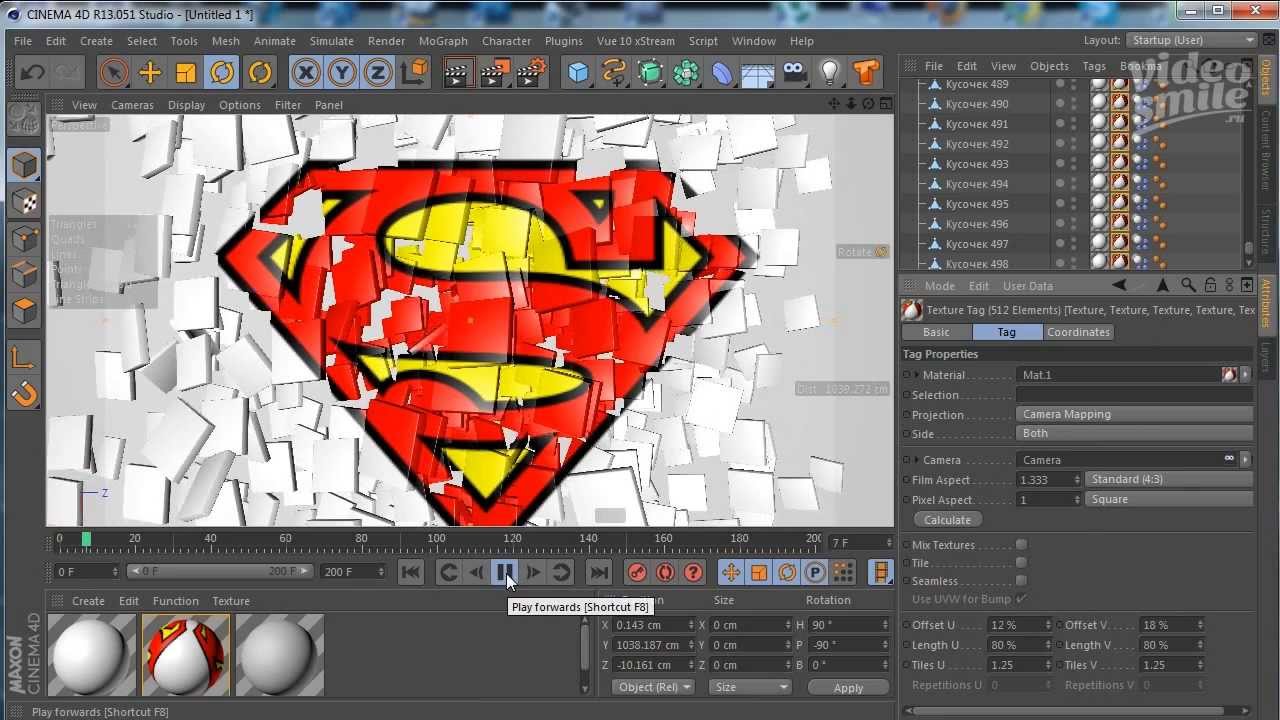Click Apply coordinates button

[x=848, y=688]
